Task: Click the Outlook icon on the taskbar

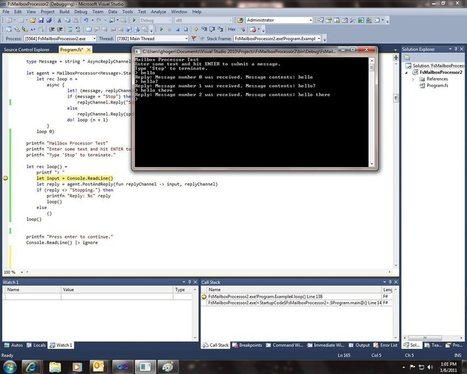Action: coord(98,367)
